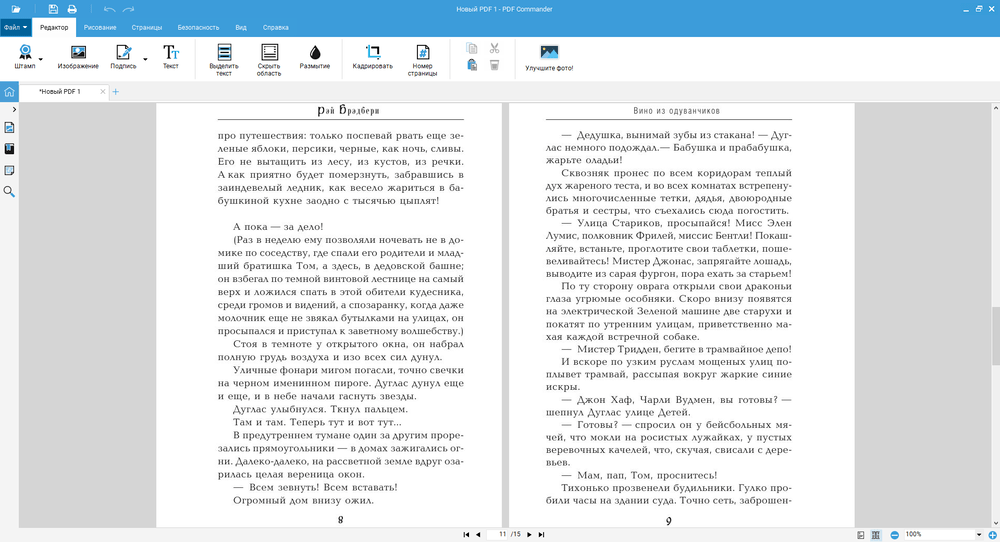Close the Новый PDF 1 tab
The width and height of the screenshot is (1000, 542).
103,92
